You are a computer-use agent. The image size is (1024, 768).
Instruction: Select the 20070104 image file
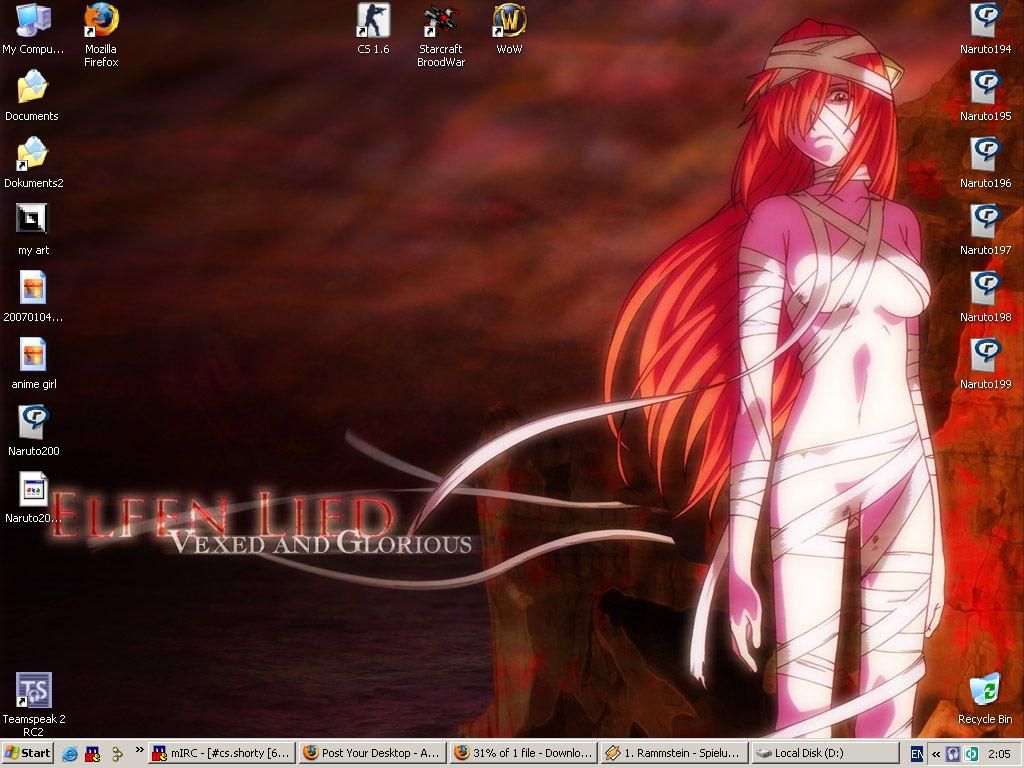click(x=33, y=297)
